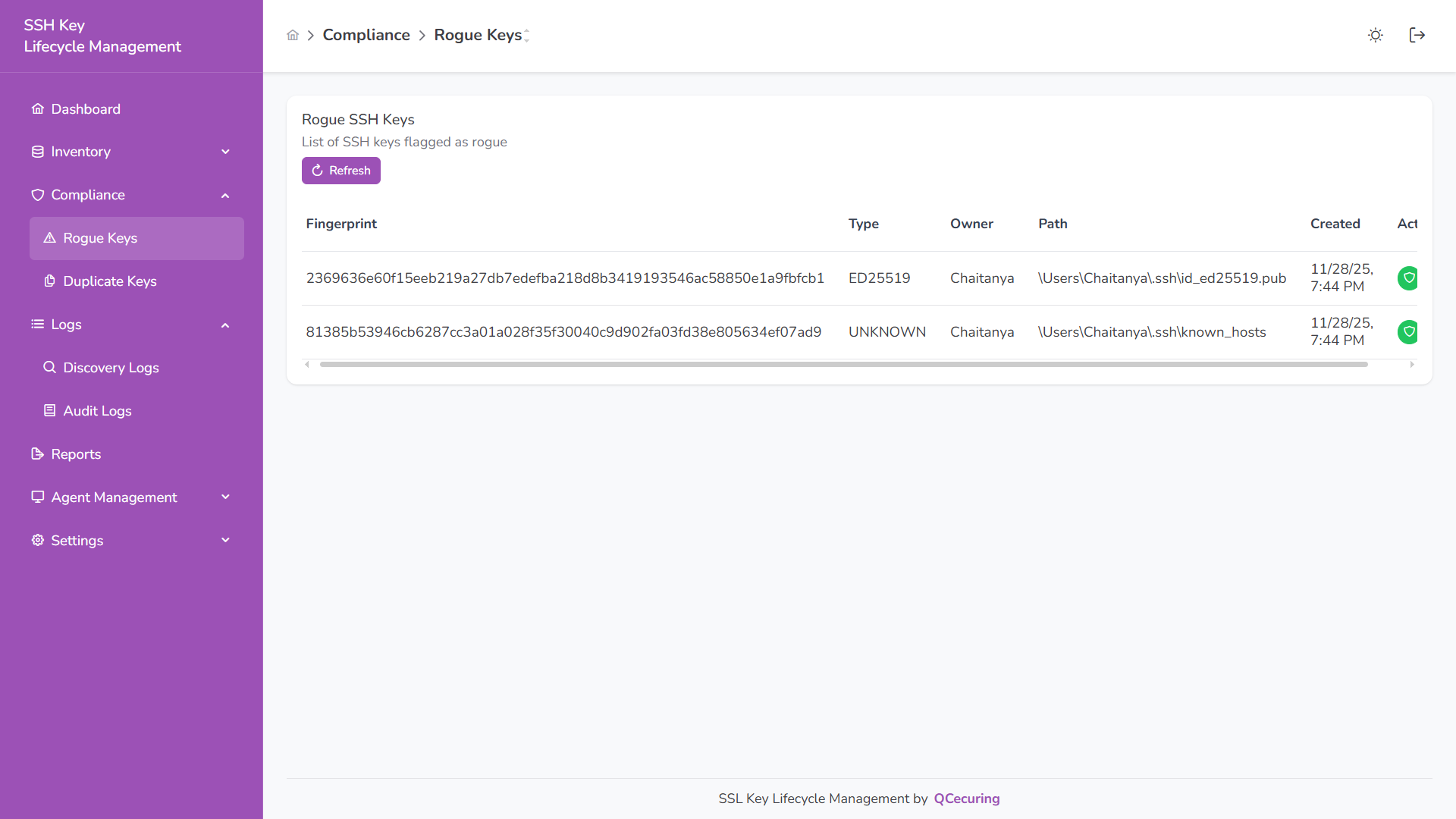
Task: Click the Compliance shield icon
Action: pyautogui.click(x=37, y=195)
